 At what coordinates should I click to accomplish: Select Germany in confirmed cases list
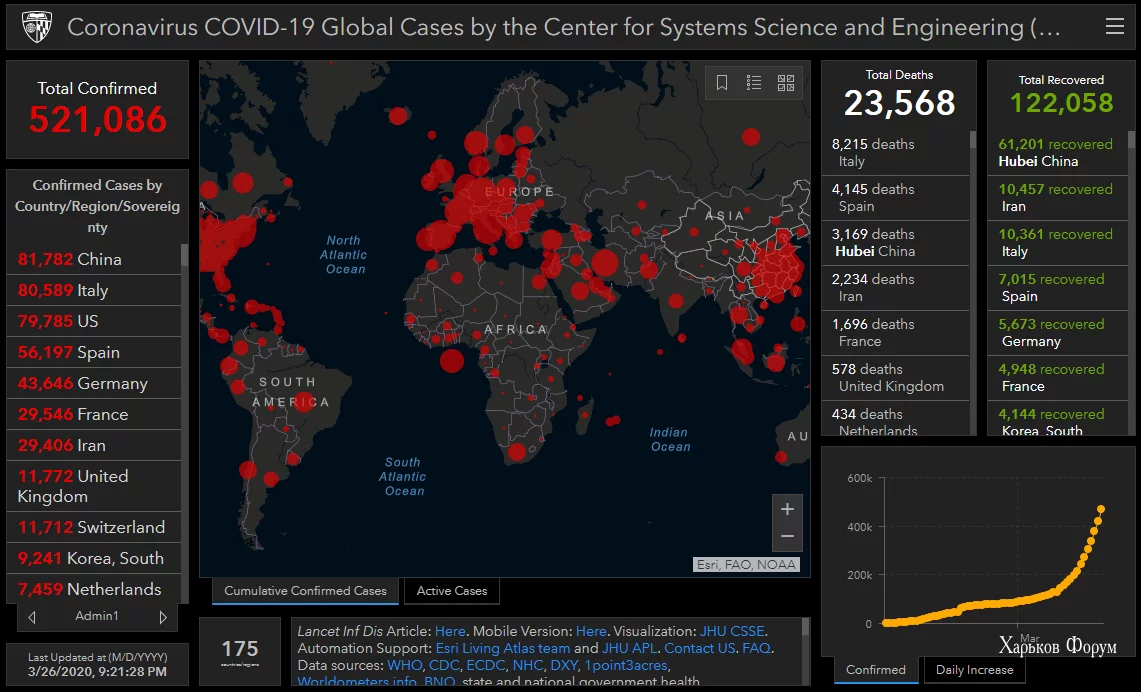click(94, 383)
